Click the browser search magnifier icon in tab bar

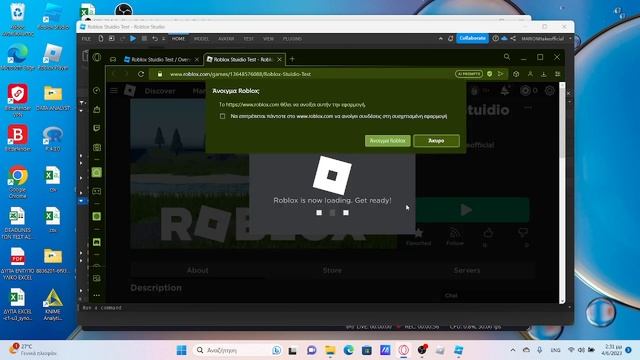(x=507, y=57)
